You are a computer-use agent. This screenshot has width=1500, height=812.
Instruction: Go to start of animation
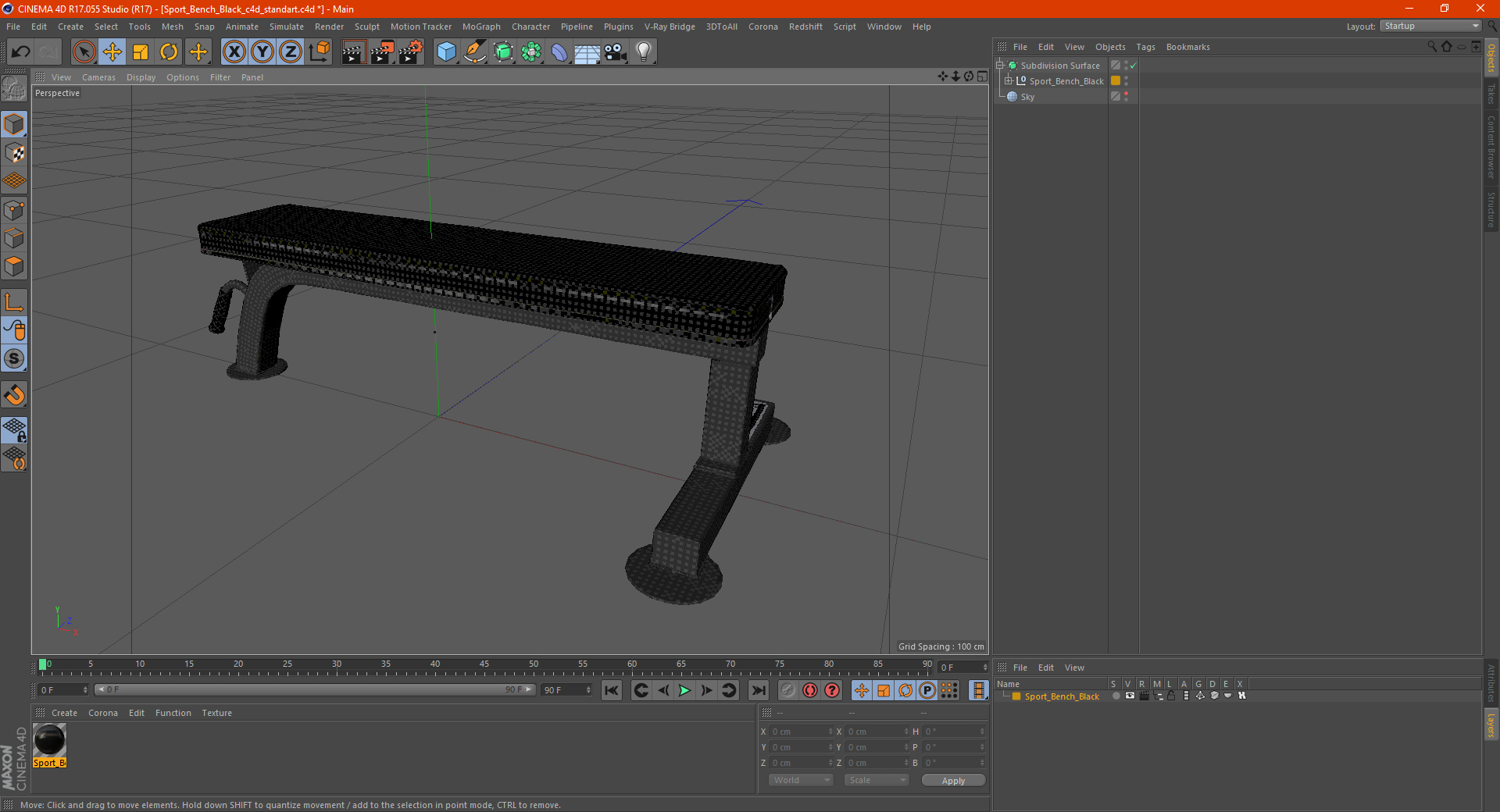[x=612, y=690]
